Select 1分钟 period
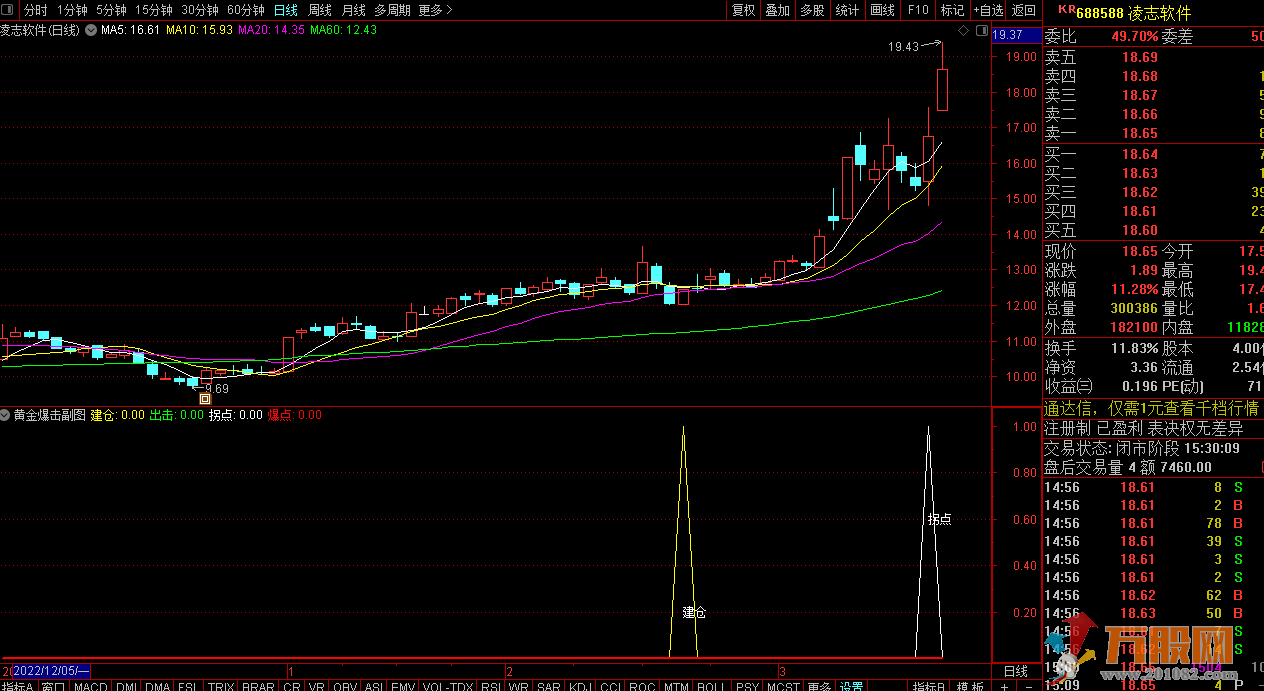Image resolution: width=1264 pixels, height=691 pixels. 72,10
